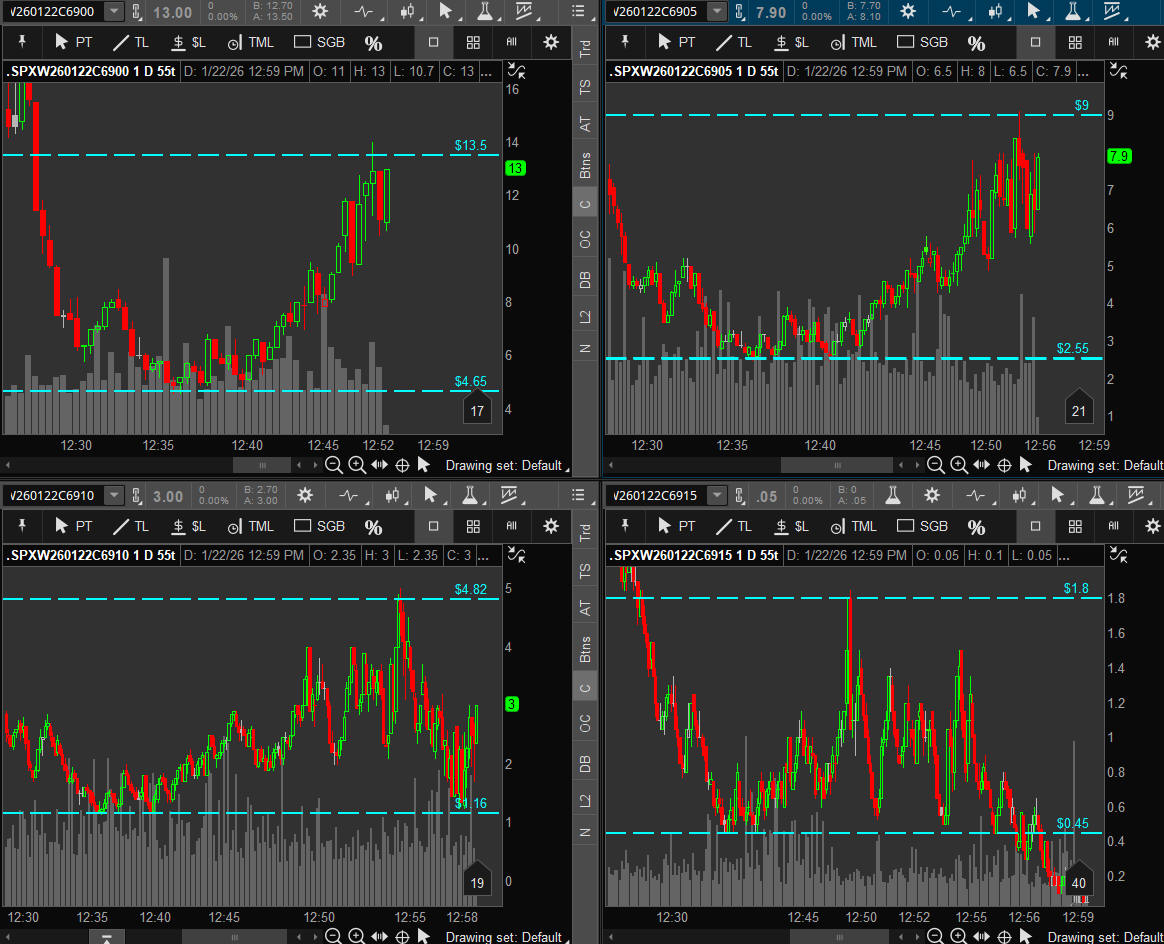Open chart style candlestick icon in C6910 panel
The width and height of the screenshot is (1164, 944).
point(392,495)
